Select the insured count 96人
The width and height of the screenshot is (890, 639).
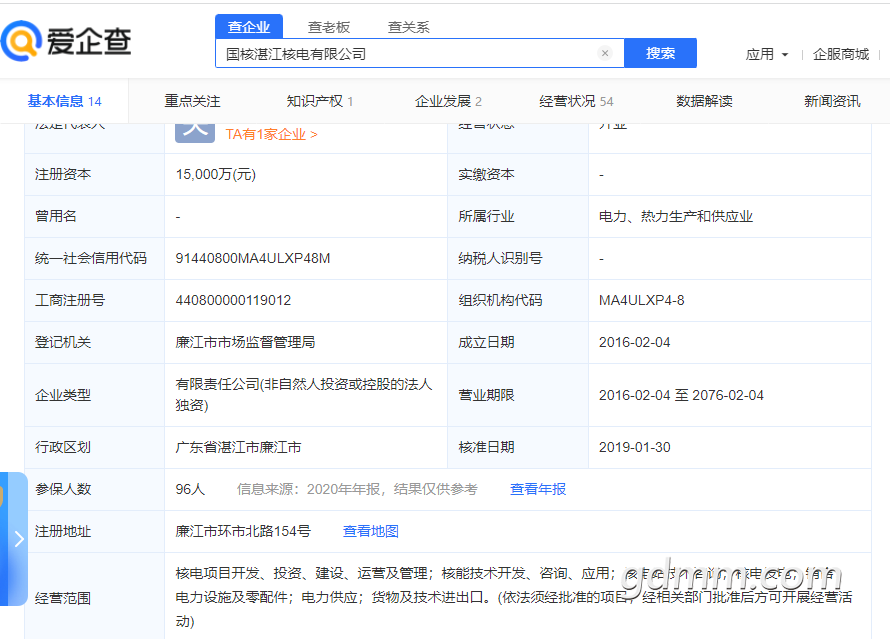coord(190,489)
